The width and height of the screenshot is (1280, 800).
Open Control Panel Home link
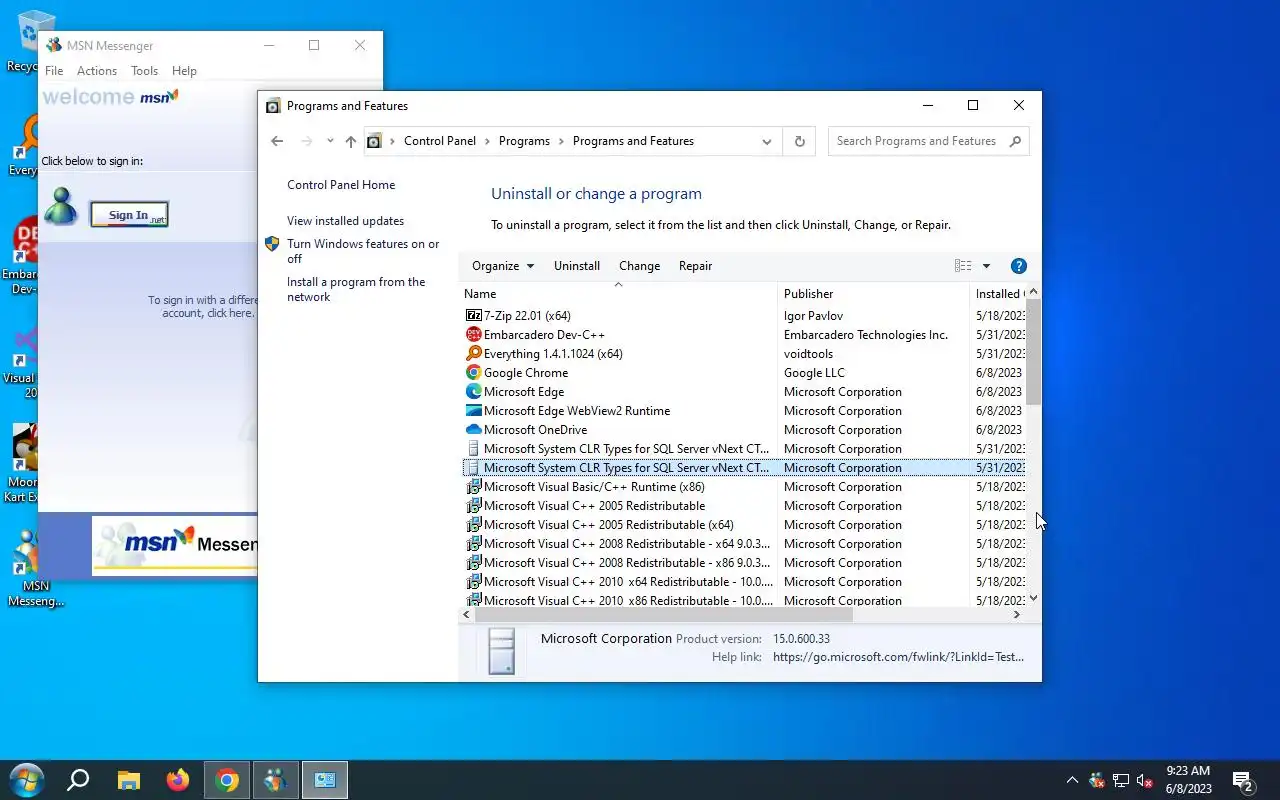341,185
